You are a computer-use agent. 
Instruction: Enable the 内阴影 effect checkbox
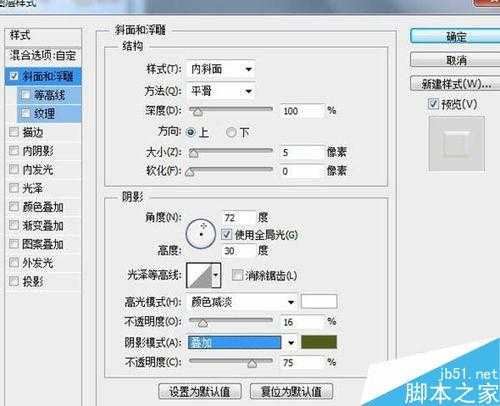[x=14, y=151]
